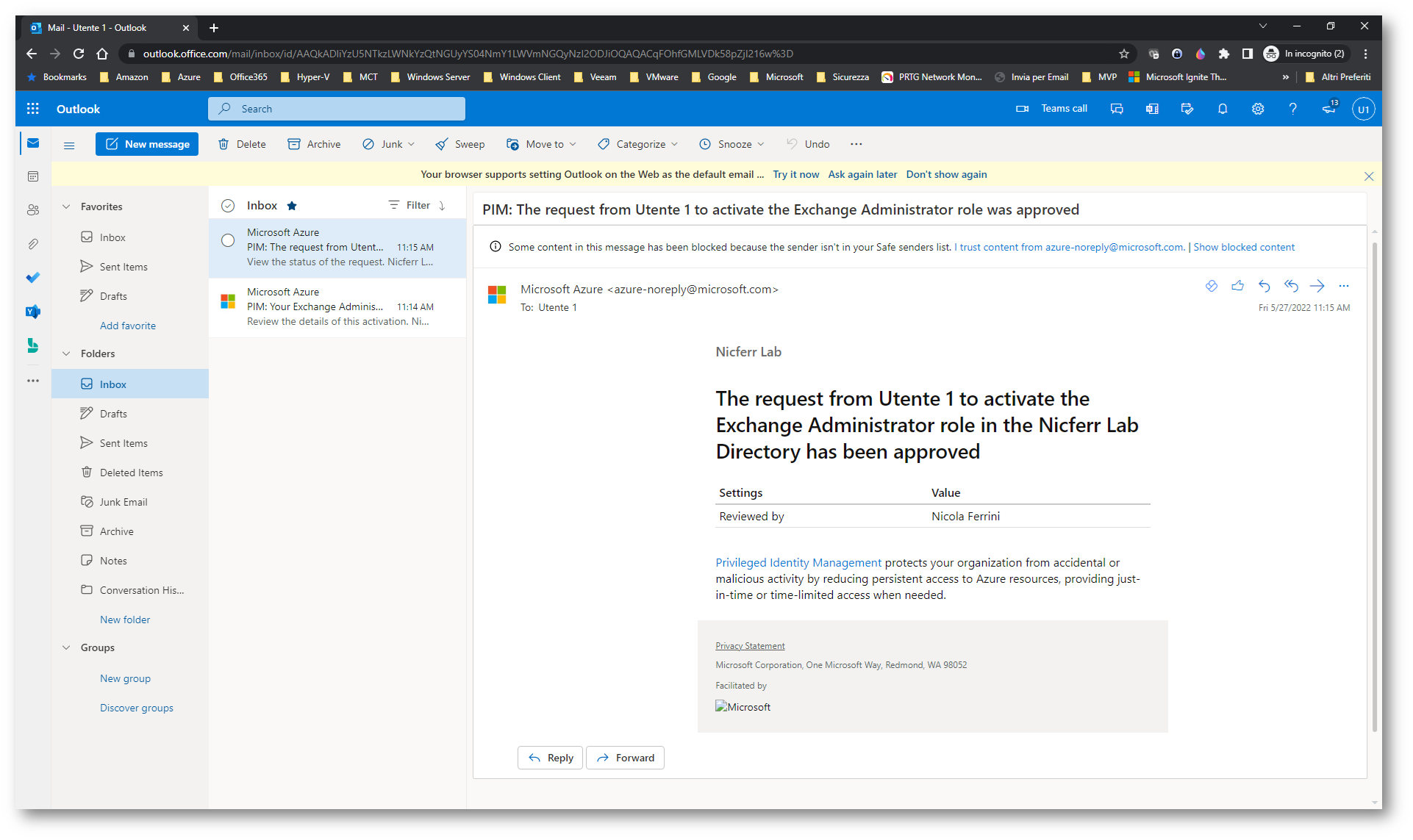Open Deleted Items folder
The width and height of the screenshot is (1413, 840).
point(130,473)
